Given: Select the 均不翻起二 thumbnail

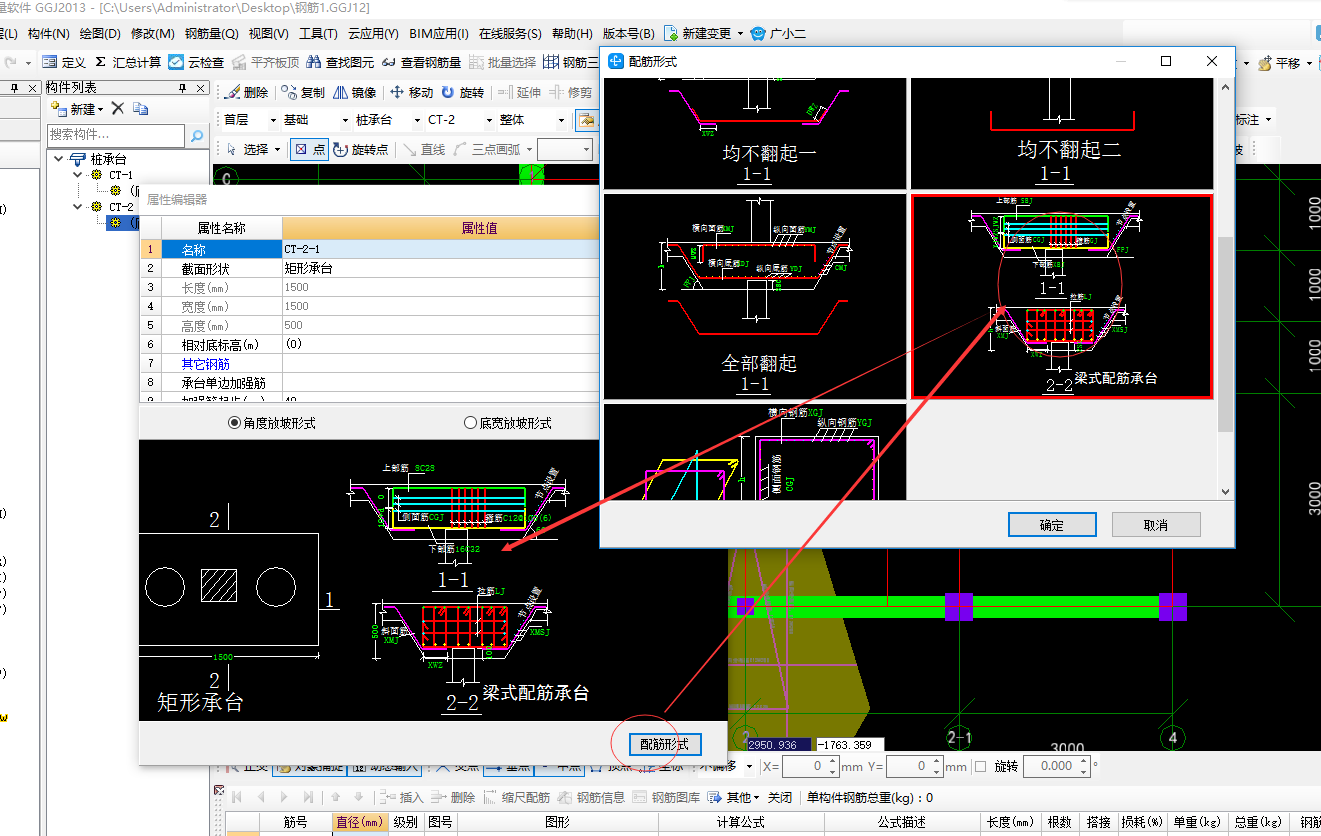Looking at the screenshot, I should 1062,134.
